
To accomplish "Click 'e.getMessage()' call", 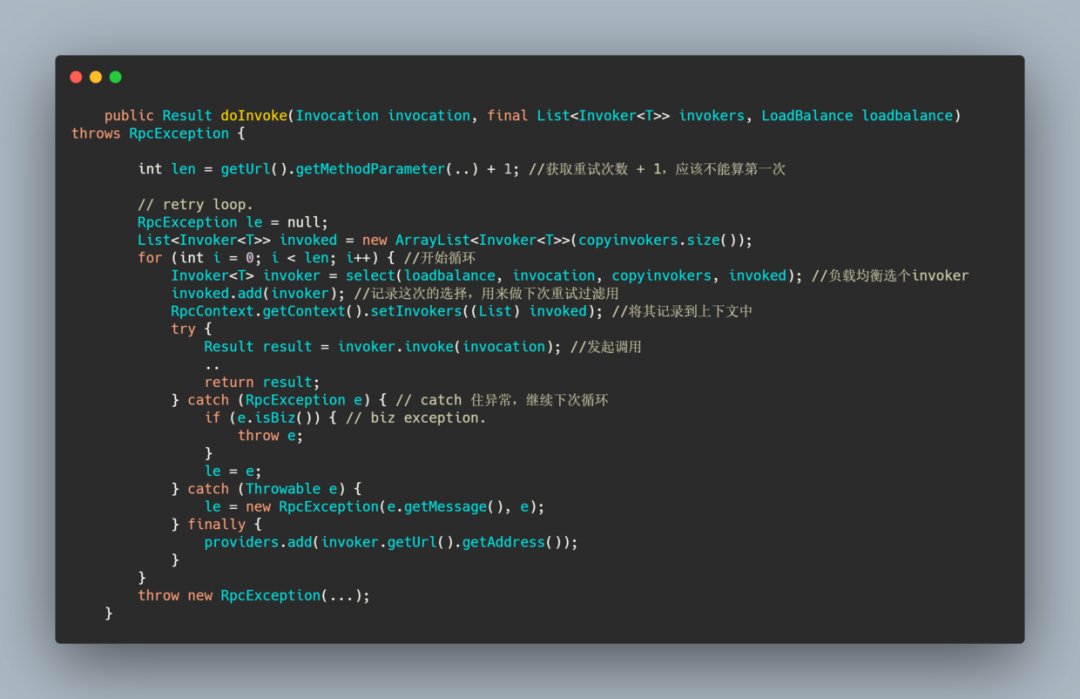I will tap(445, 507).
